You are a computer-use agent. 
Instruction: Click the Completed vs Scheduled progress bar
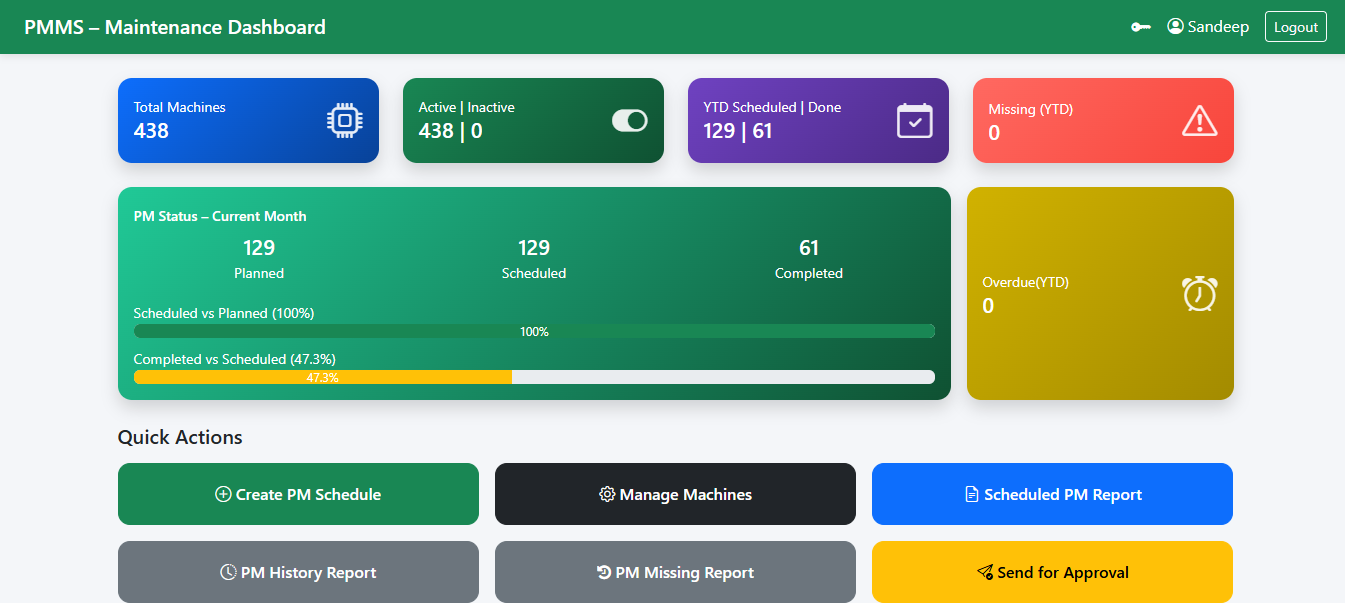[534, 377]
